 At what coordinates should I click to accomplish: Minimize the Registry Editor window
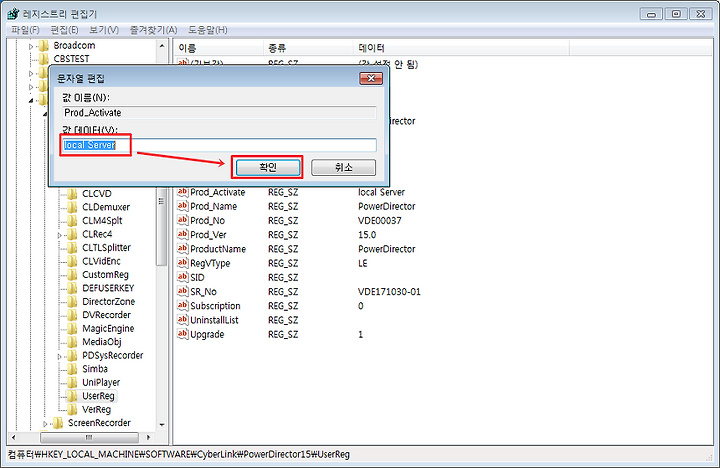click(651, 14)
